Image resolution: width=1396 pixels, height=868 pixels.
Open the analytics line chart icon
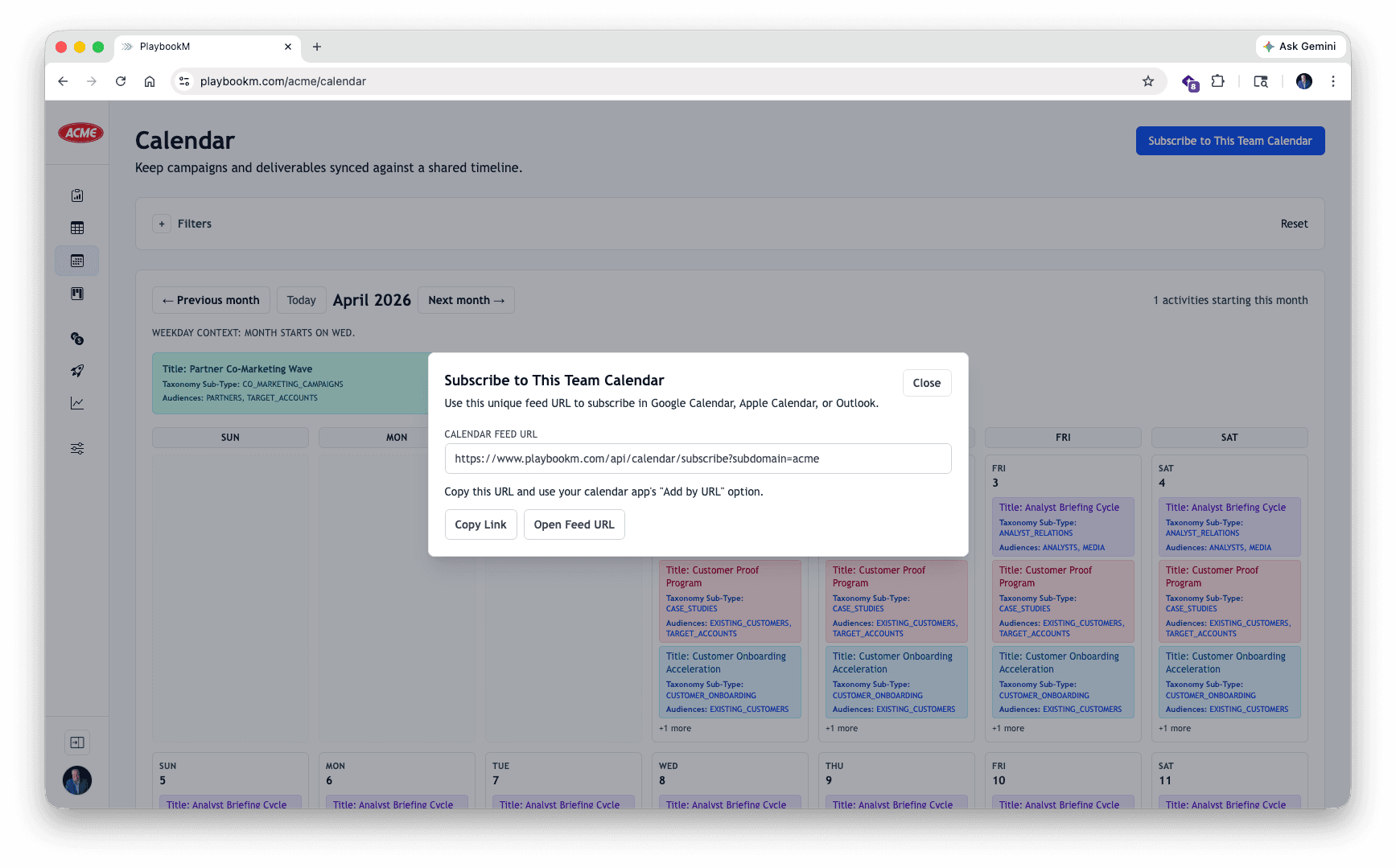click(x=77, y=403)
